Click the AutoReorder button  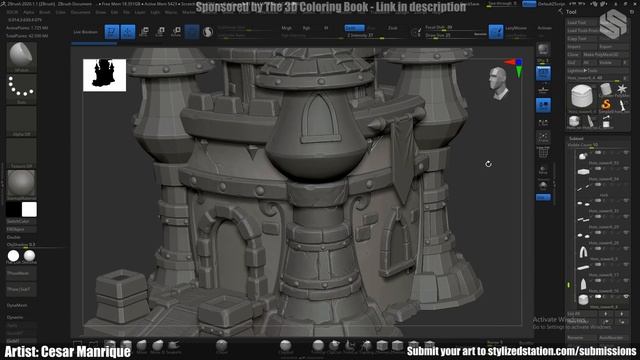click(x=613, y=338)
